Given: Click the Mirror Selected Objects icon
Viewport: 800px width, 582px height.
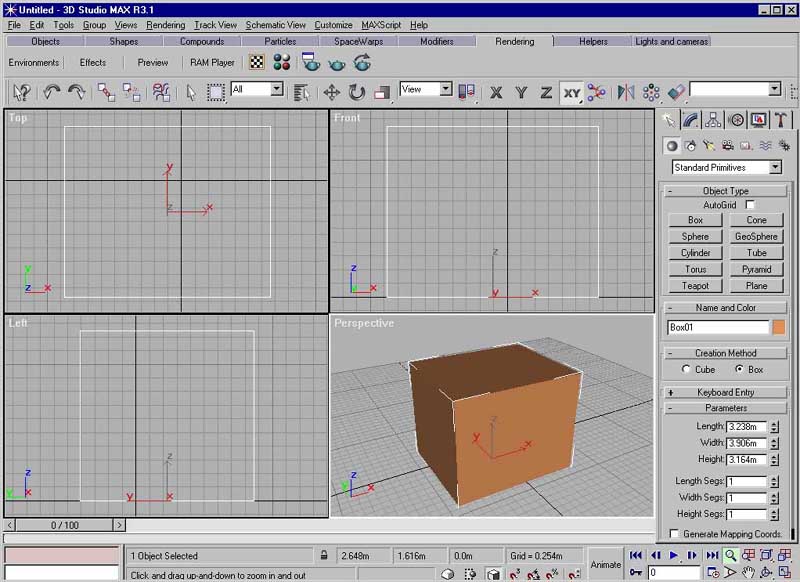Looking at the screenshot, I should pos(626,92).
